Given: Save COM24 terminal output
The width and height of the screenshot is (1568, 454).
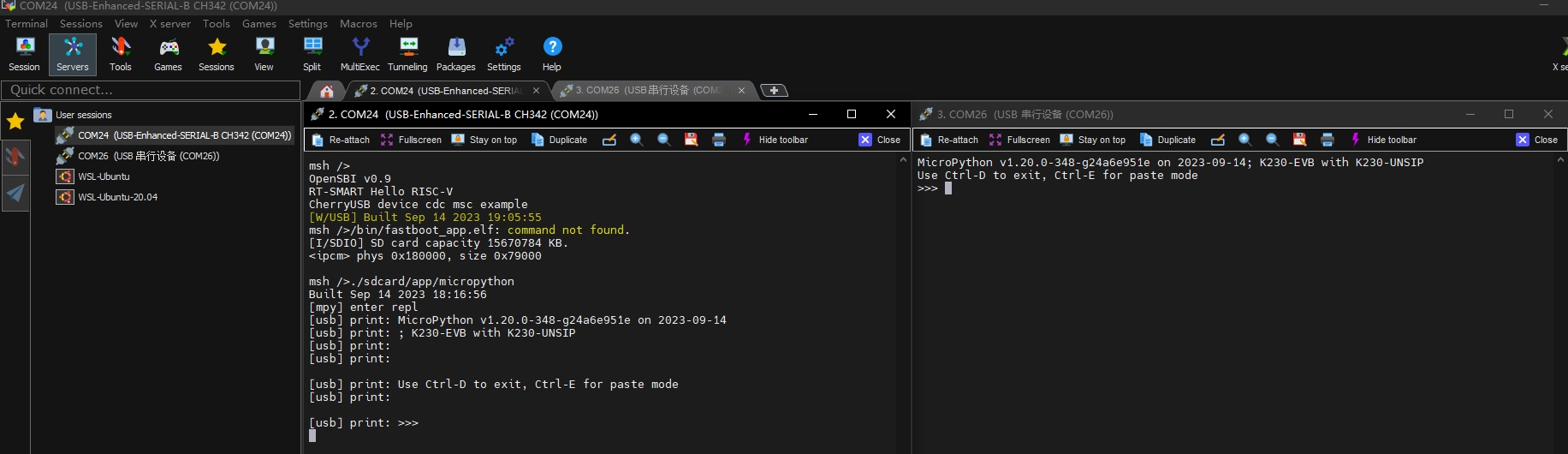Looking at the screenshot, I should [x=692, y=140].
